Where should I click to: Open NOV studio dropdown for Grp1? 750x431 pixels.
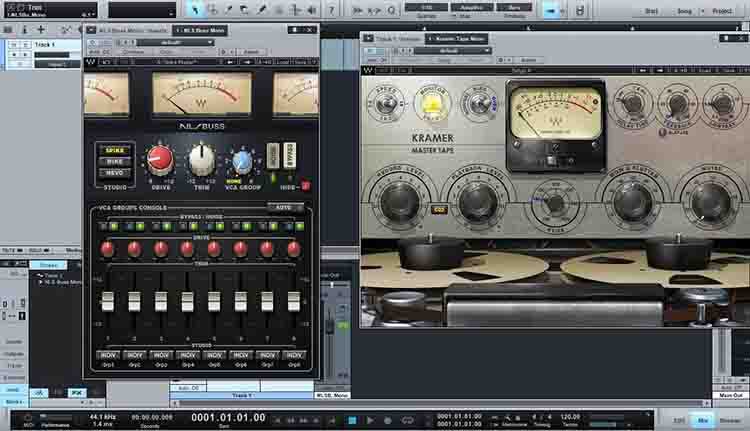coord(108,355)
